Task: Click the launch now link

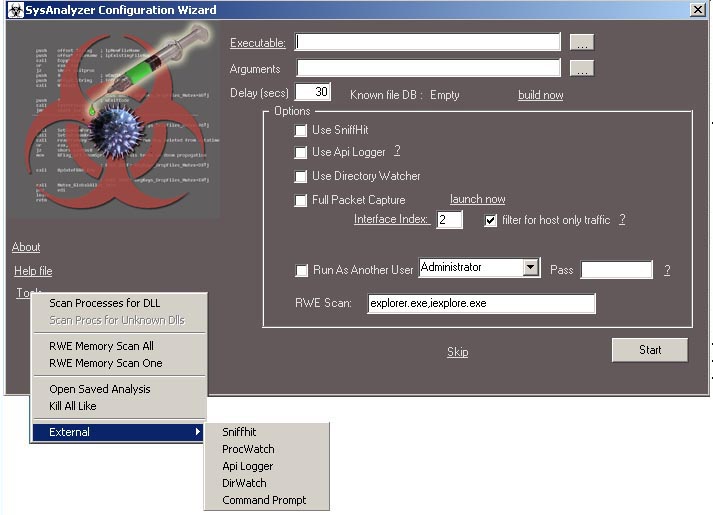Action: pyautogui.click(x=477, y=199)
